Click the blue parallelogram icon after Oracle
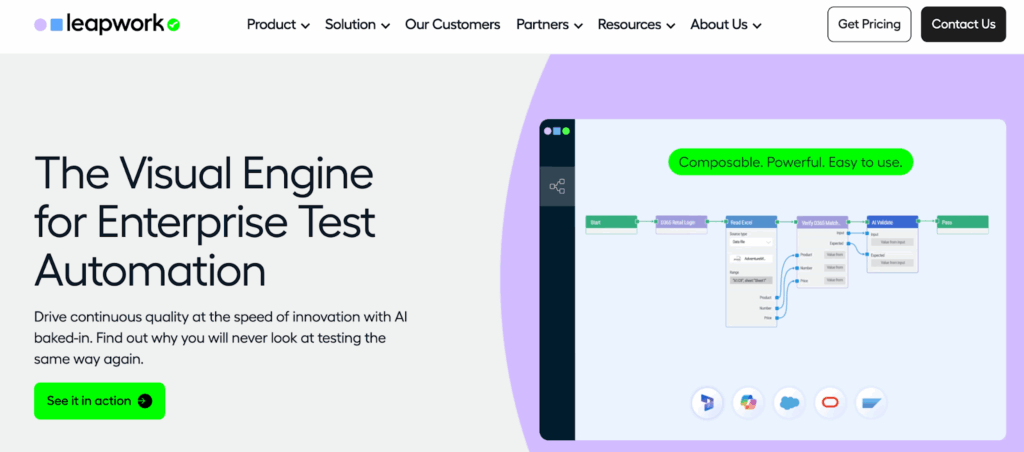 (871, 402)
